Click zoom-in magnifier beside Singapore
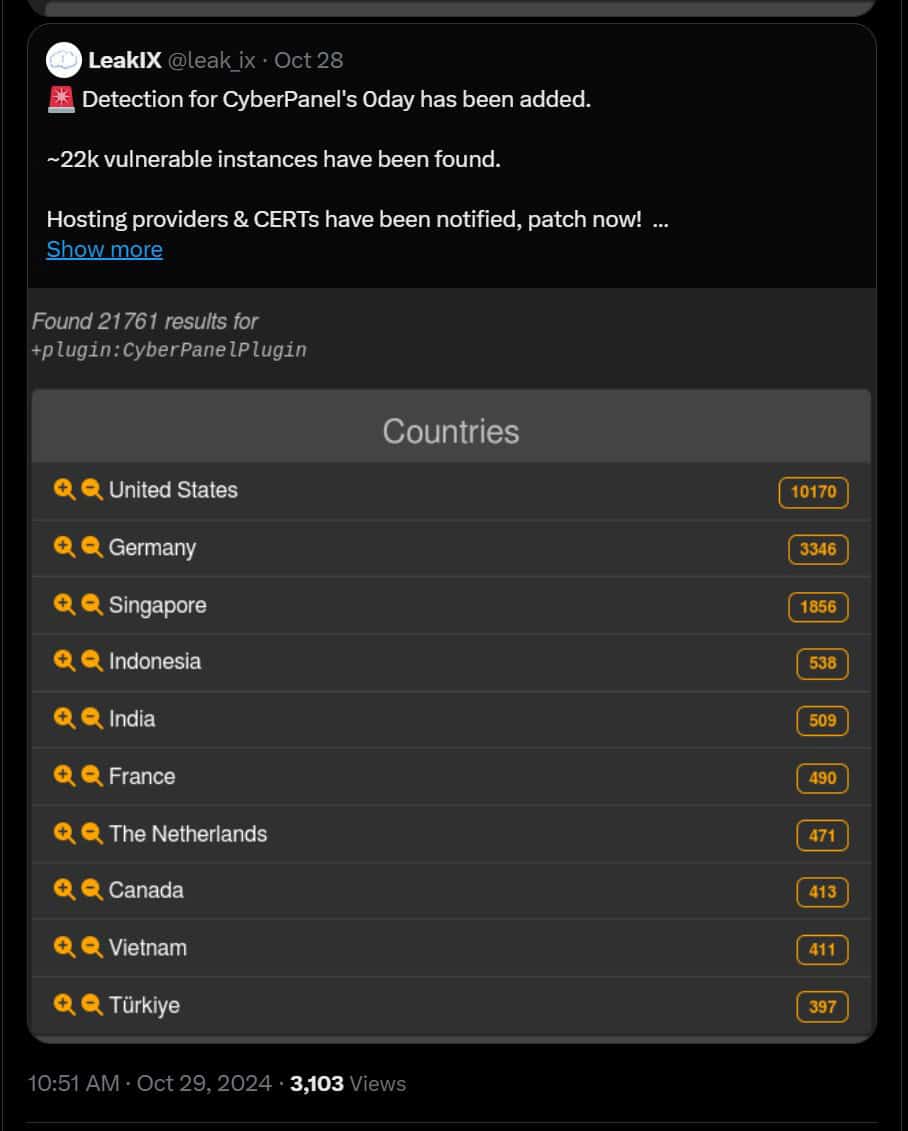Viewport: 908px width, 1131px height. [x=64, y=604]
